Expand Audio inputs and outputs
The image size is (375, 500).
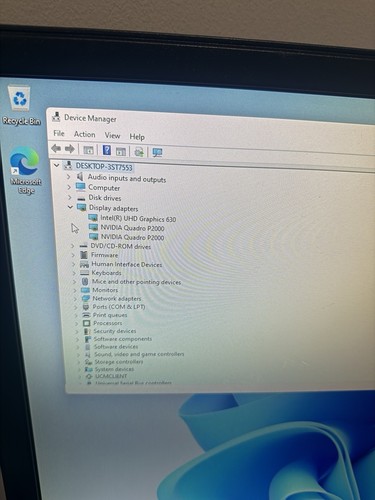click(69, 176)
